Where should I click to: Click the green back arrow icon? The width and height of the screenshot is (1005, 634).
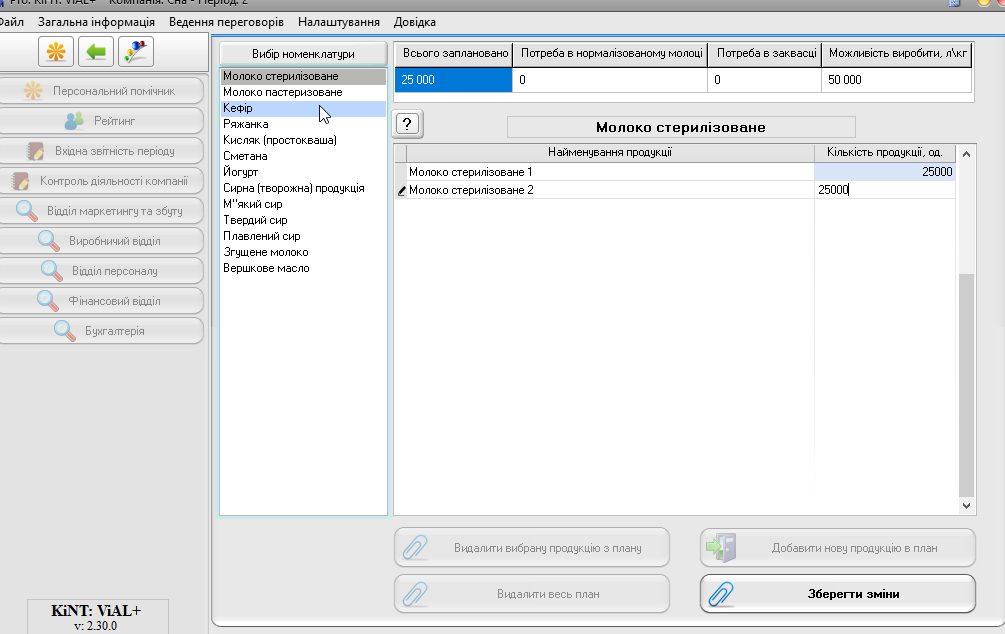[x=96, y=52]
